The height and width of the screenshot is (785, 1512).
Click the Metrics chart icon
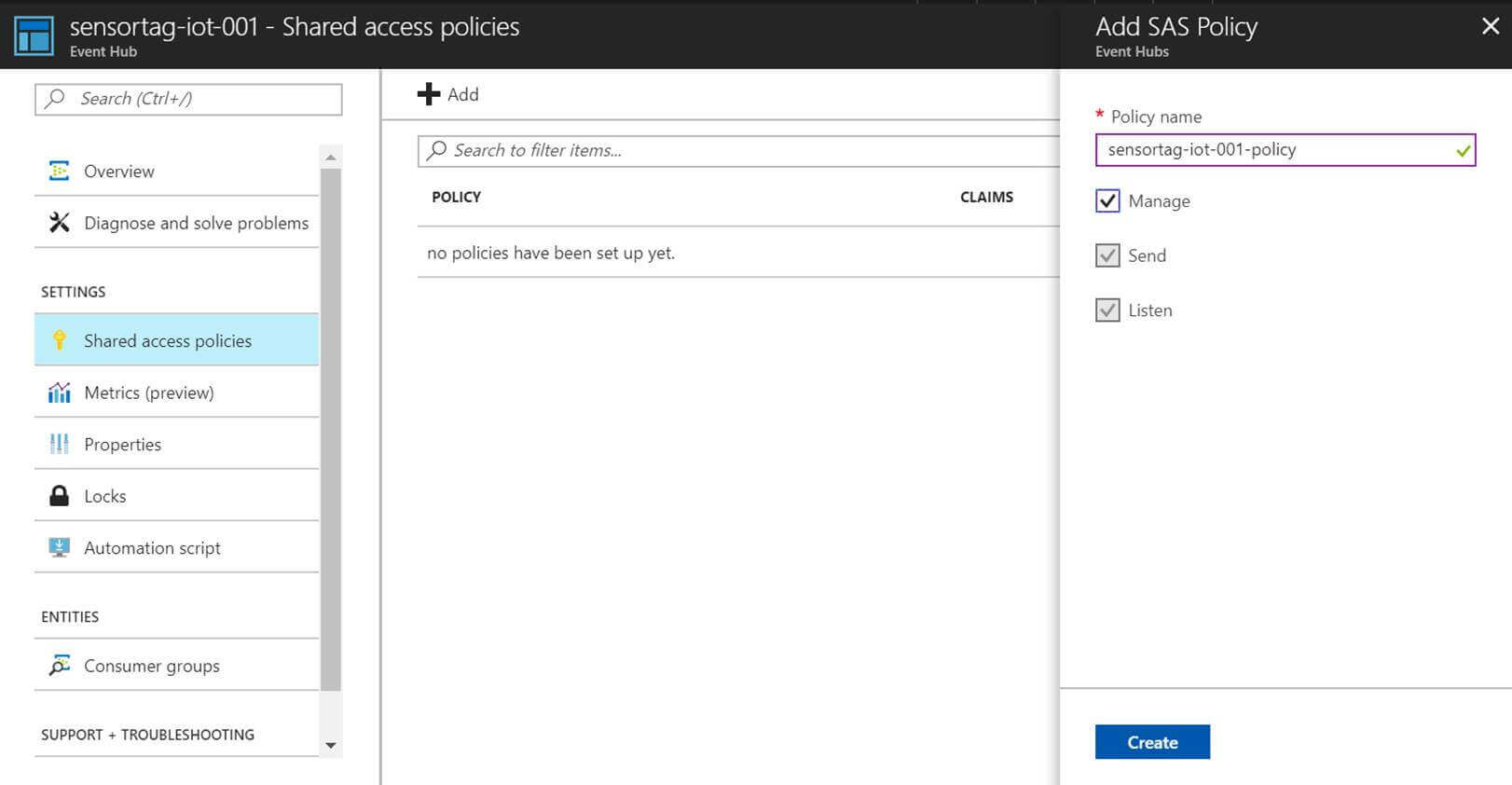point(59,392)
